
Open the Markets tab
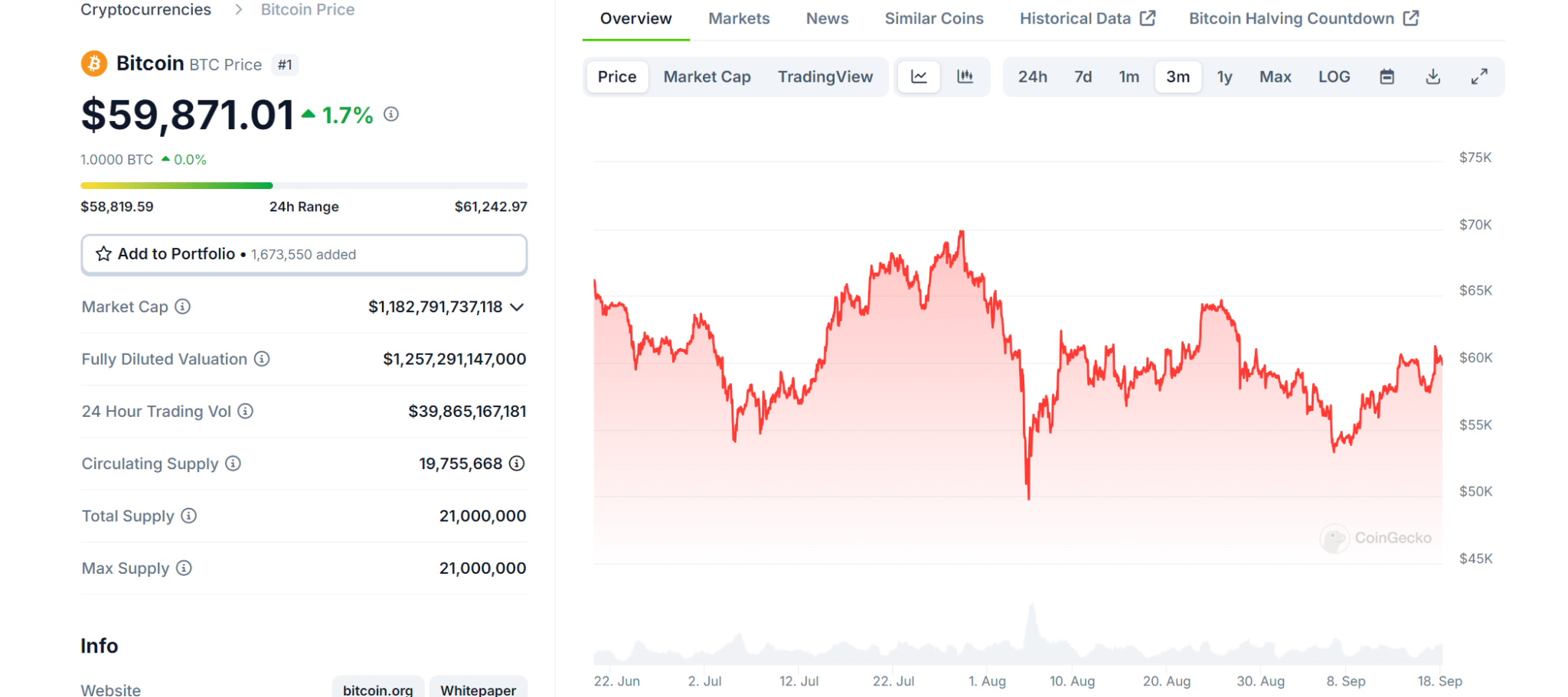[x=739, y=18]
